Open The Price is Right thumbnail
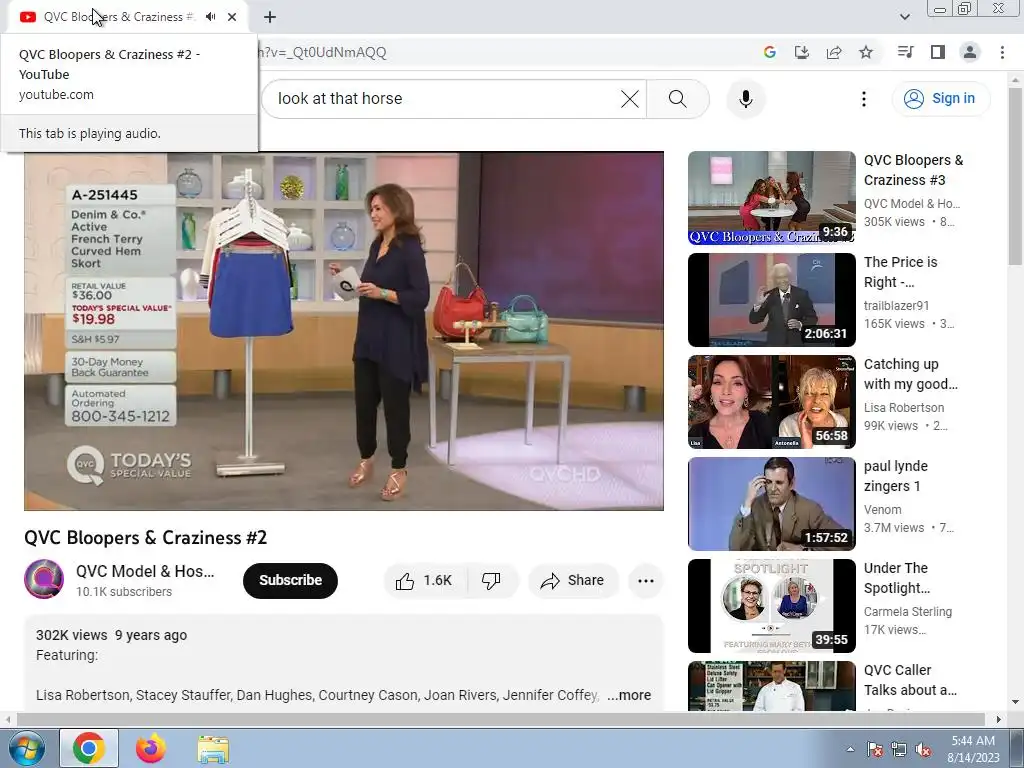 tap(771, 300)
